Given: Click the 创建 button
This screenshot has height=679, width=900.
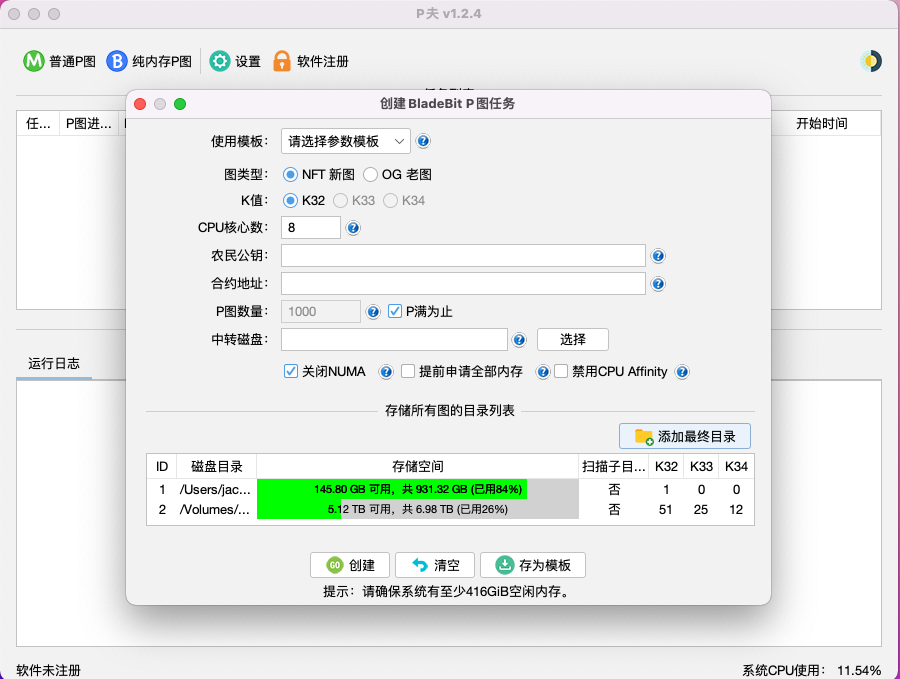Looking at the screenshot, I should pos(350,565).
